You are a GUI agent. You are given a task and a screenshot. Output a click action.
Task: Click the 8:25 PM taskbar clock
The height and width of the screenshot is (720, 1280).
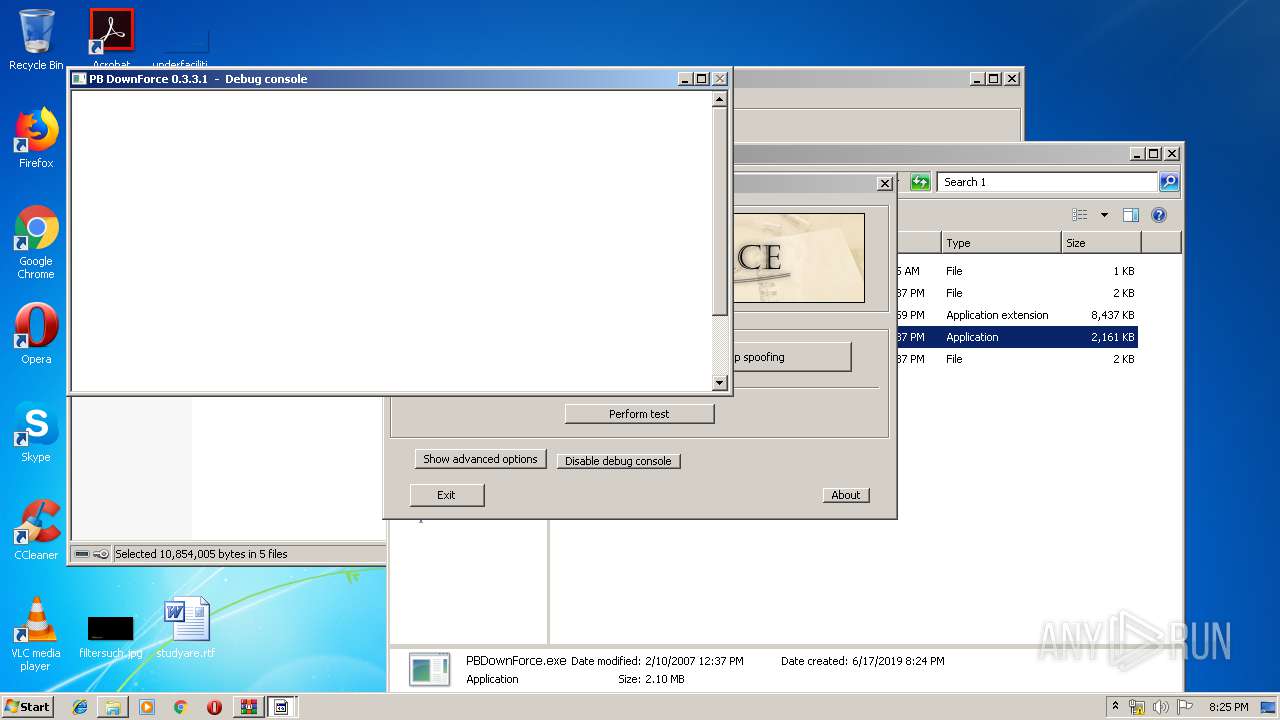coord(1228,707)
